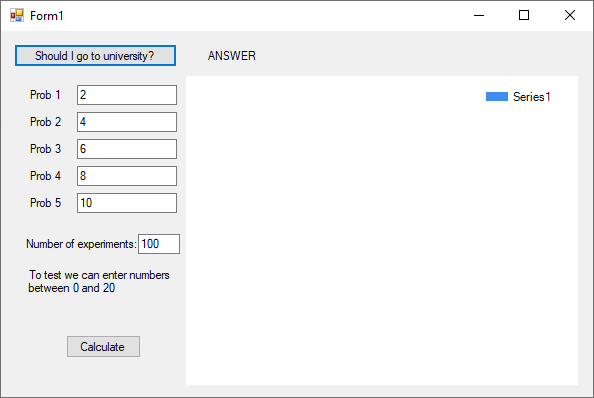Click the ANSWER label
This screenshot has width=594, height=398.
[231, 56]
